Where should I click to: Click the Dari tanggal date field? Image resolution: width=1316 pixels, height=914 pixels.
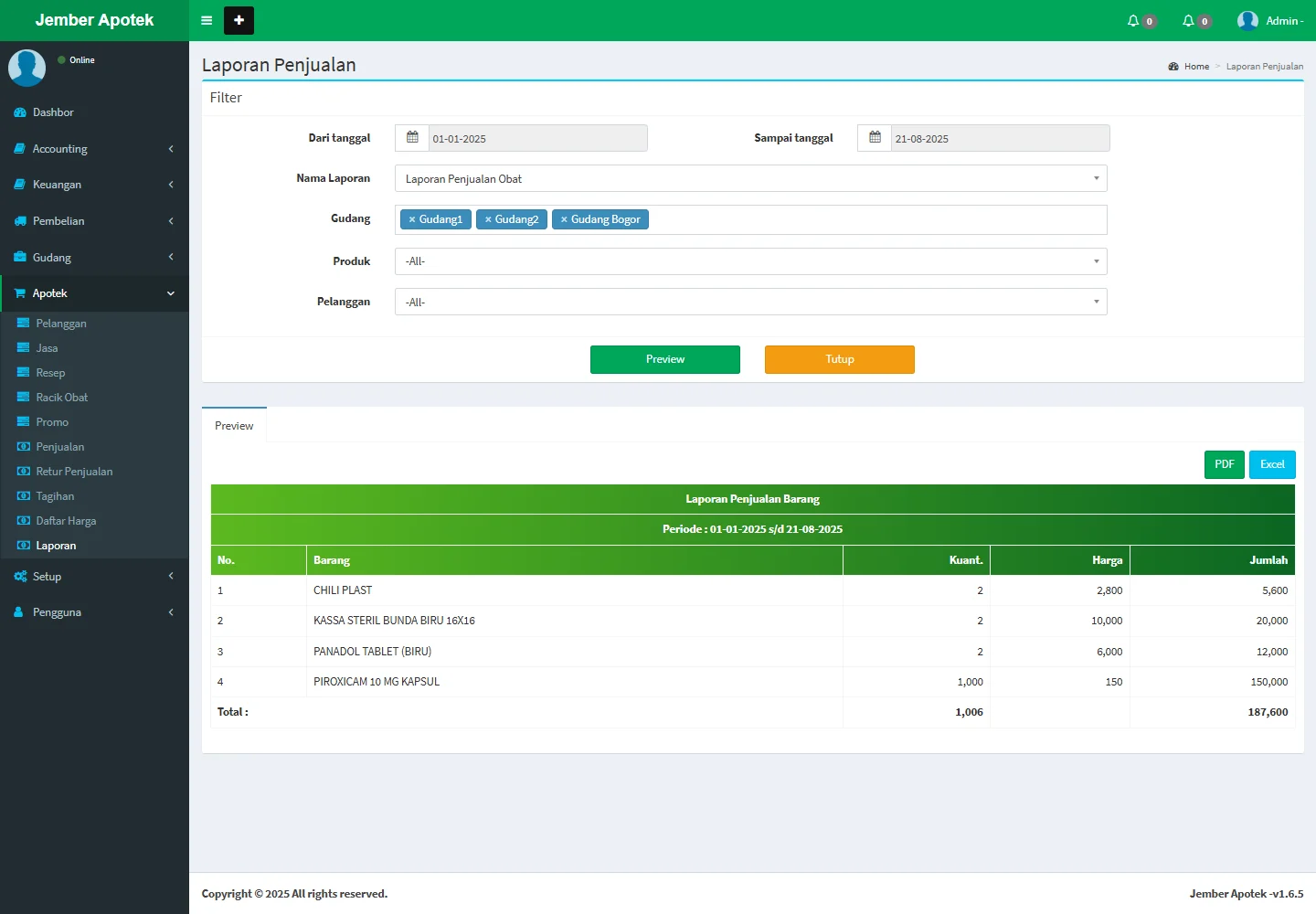tap(537, 139)
